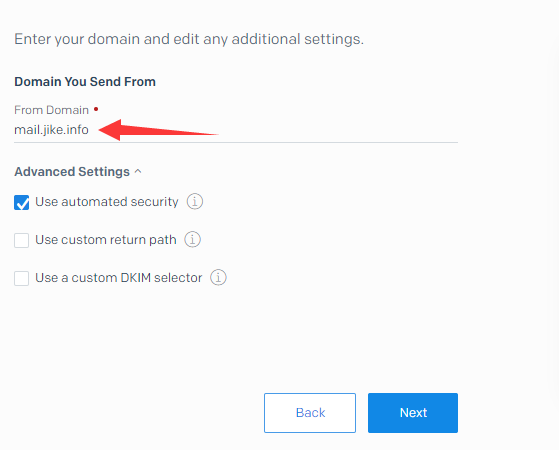The image size is (559, 450).
Task: Click the From Domain field label
Action: click(x=51, y=110)
